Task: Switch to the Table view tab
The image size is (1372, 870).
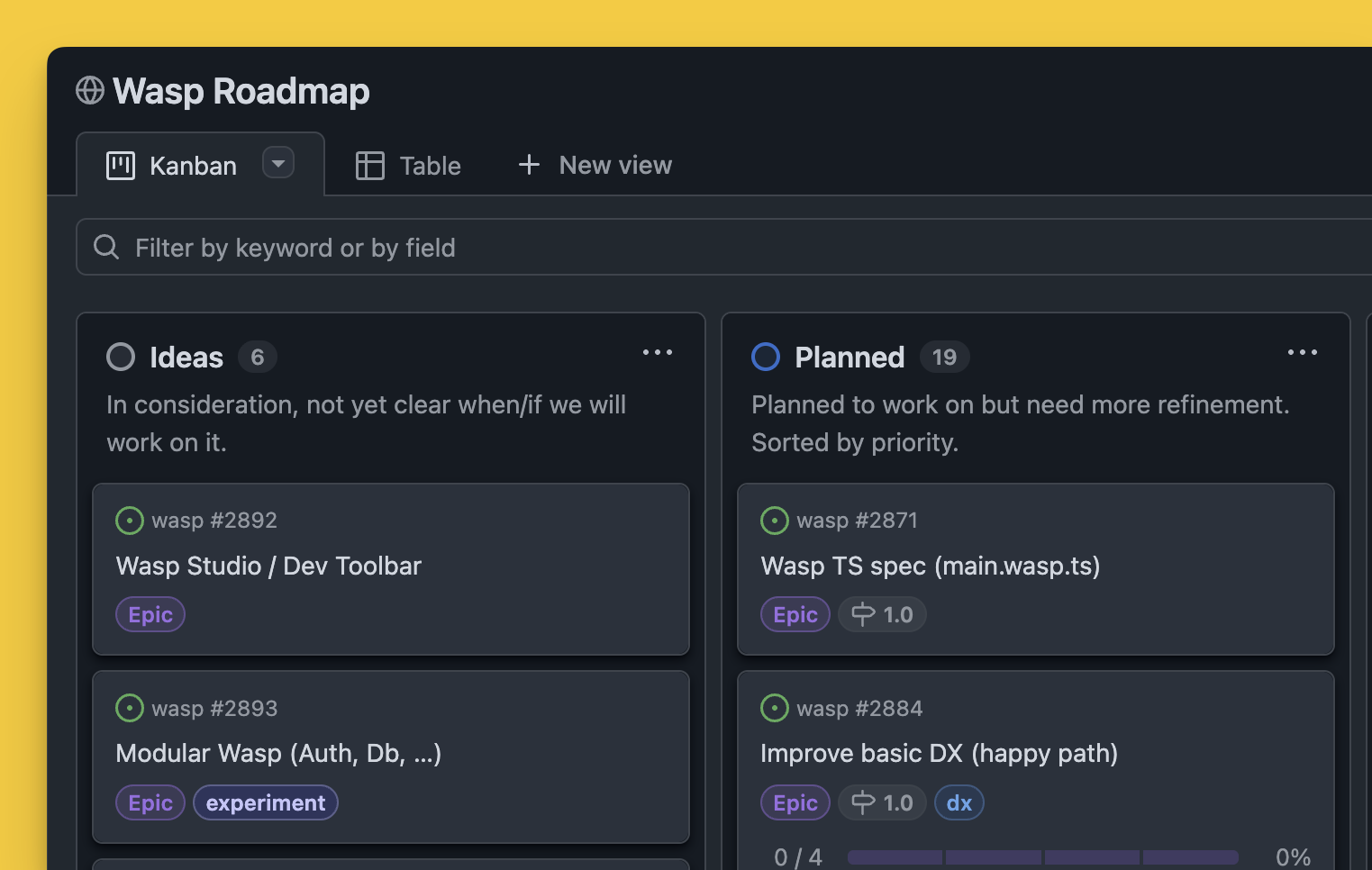Action: (407, 165)
